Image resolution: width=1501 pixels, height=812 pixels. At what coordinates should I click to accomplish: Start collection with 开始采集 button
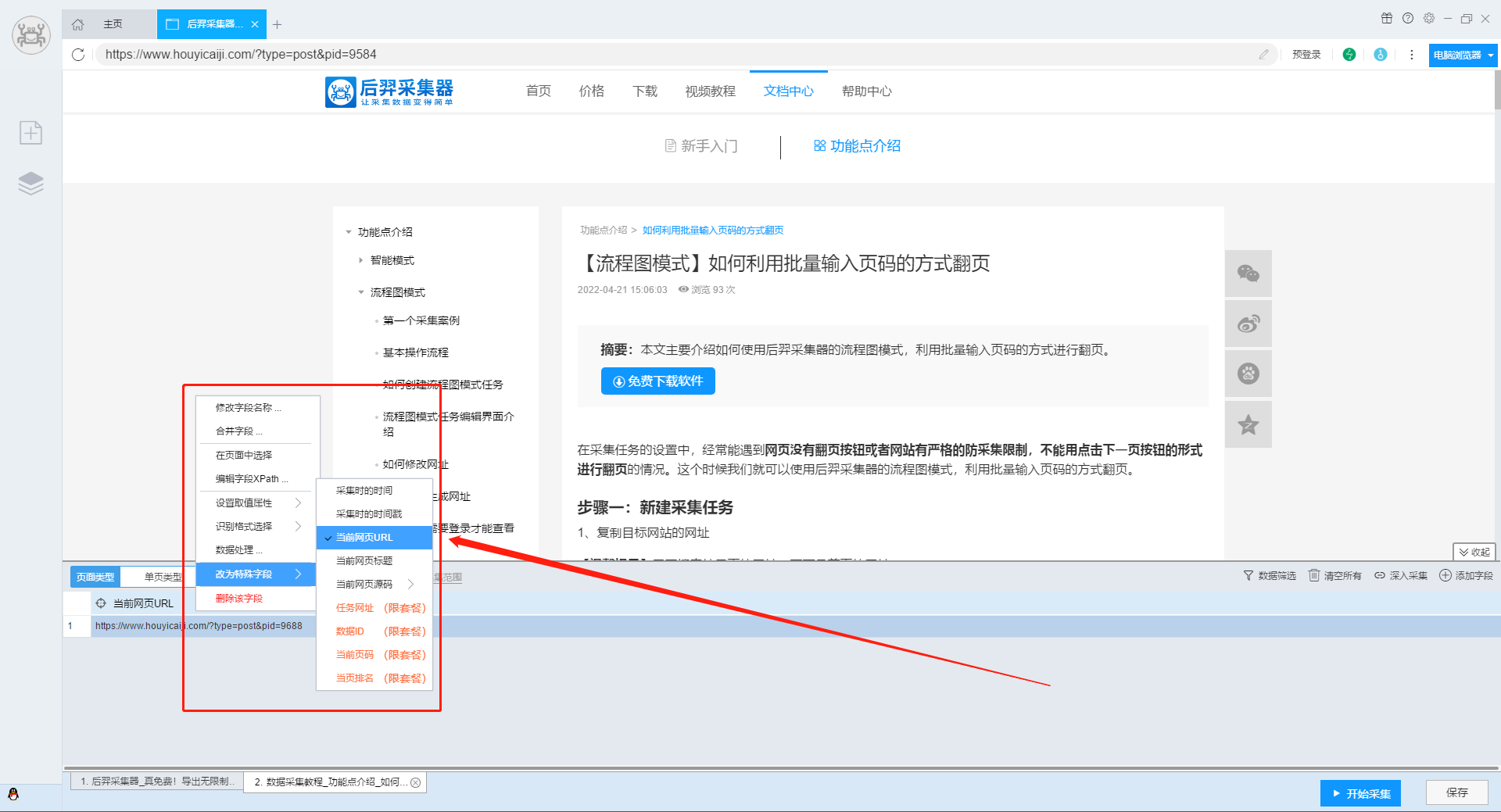[1360, 793]
